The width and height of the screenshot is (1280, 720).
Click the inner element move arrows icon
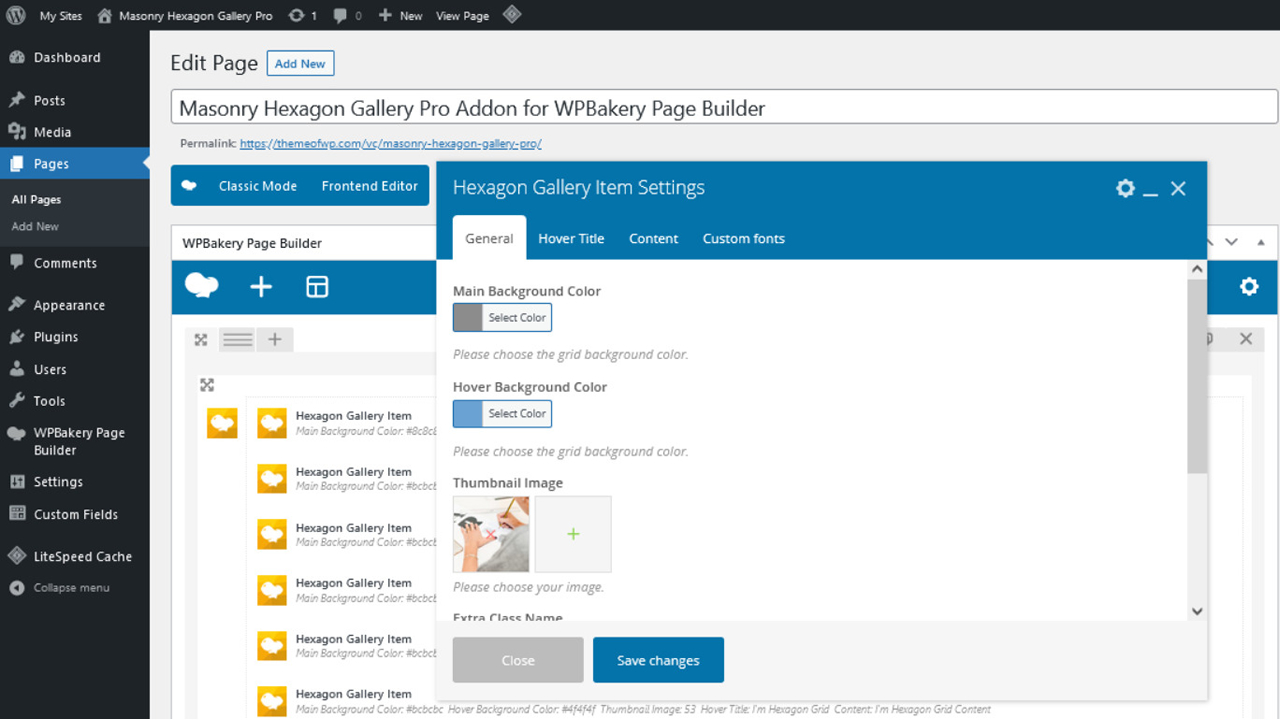(x=207, y=385)
